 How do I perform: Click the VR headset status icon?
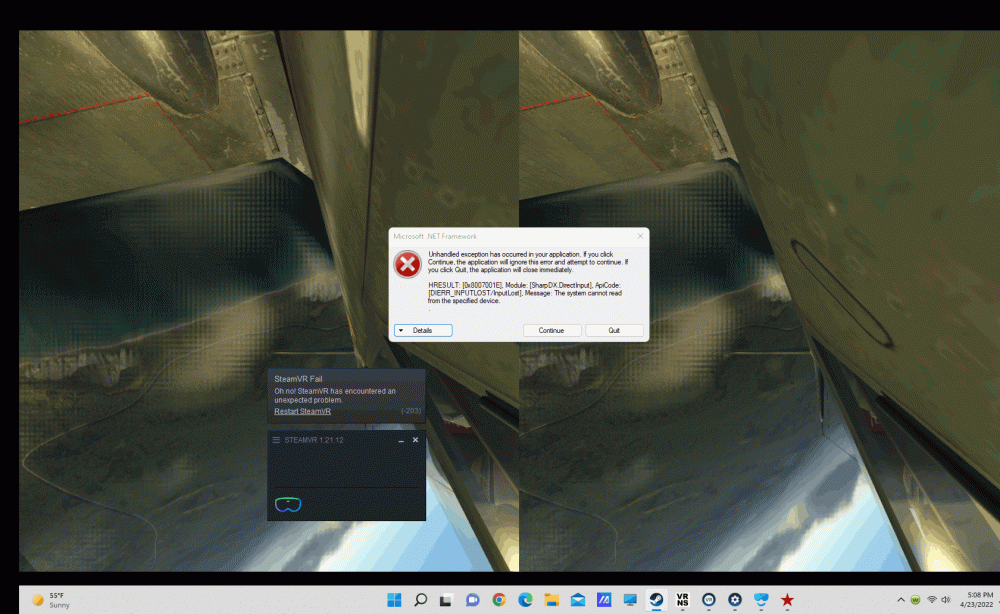coord(290,503)
